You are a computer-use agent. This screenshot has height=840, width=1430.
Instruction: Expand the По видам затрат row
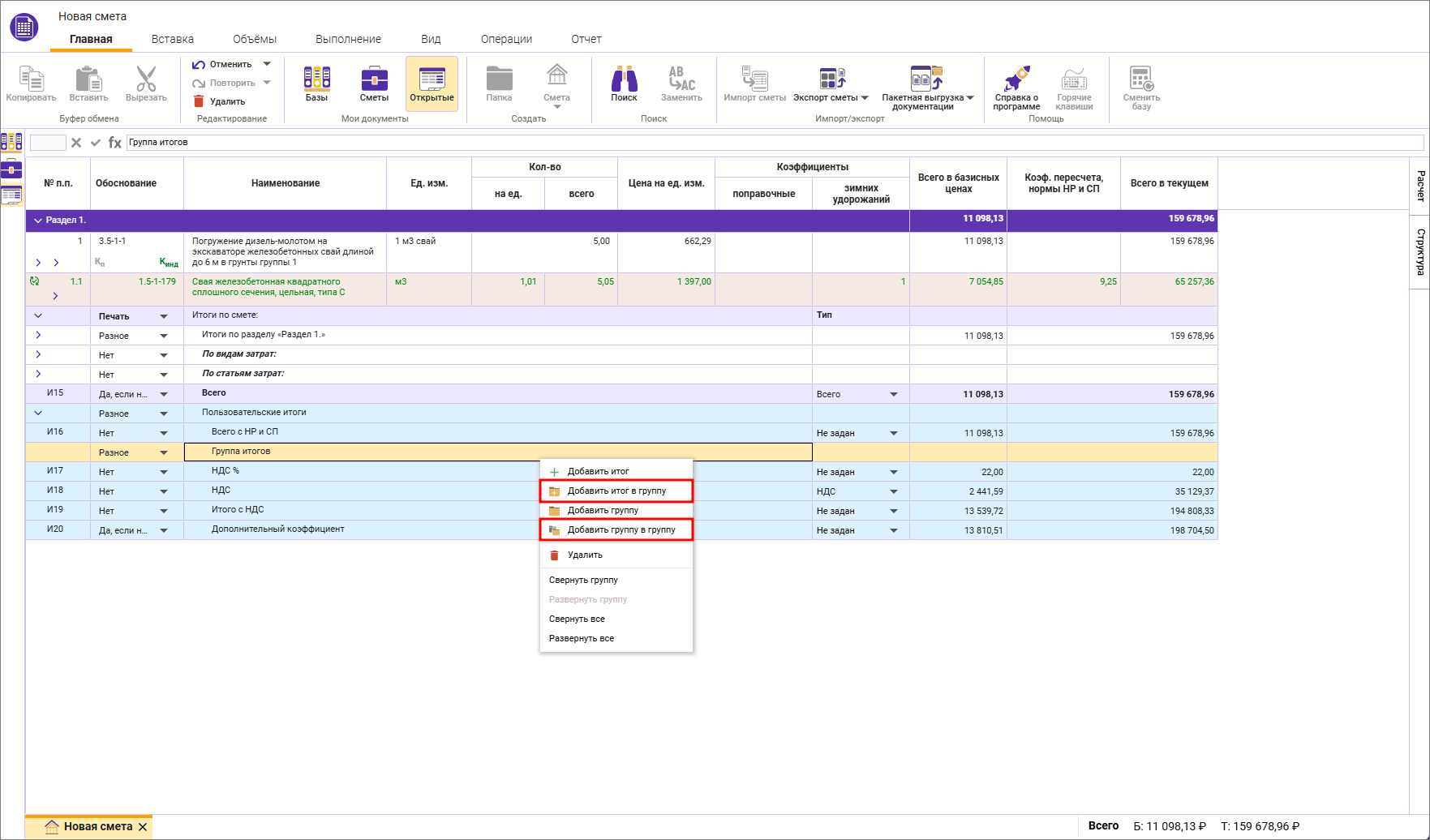pos(38,354)
